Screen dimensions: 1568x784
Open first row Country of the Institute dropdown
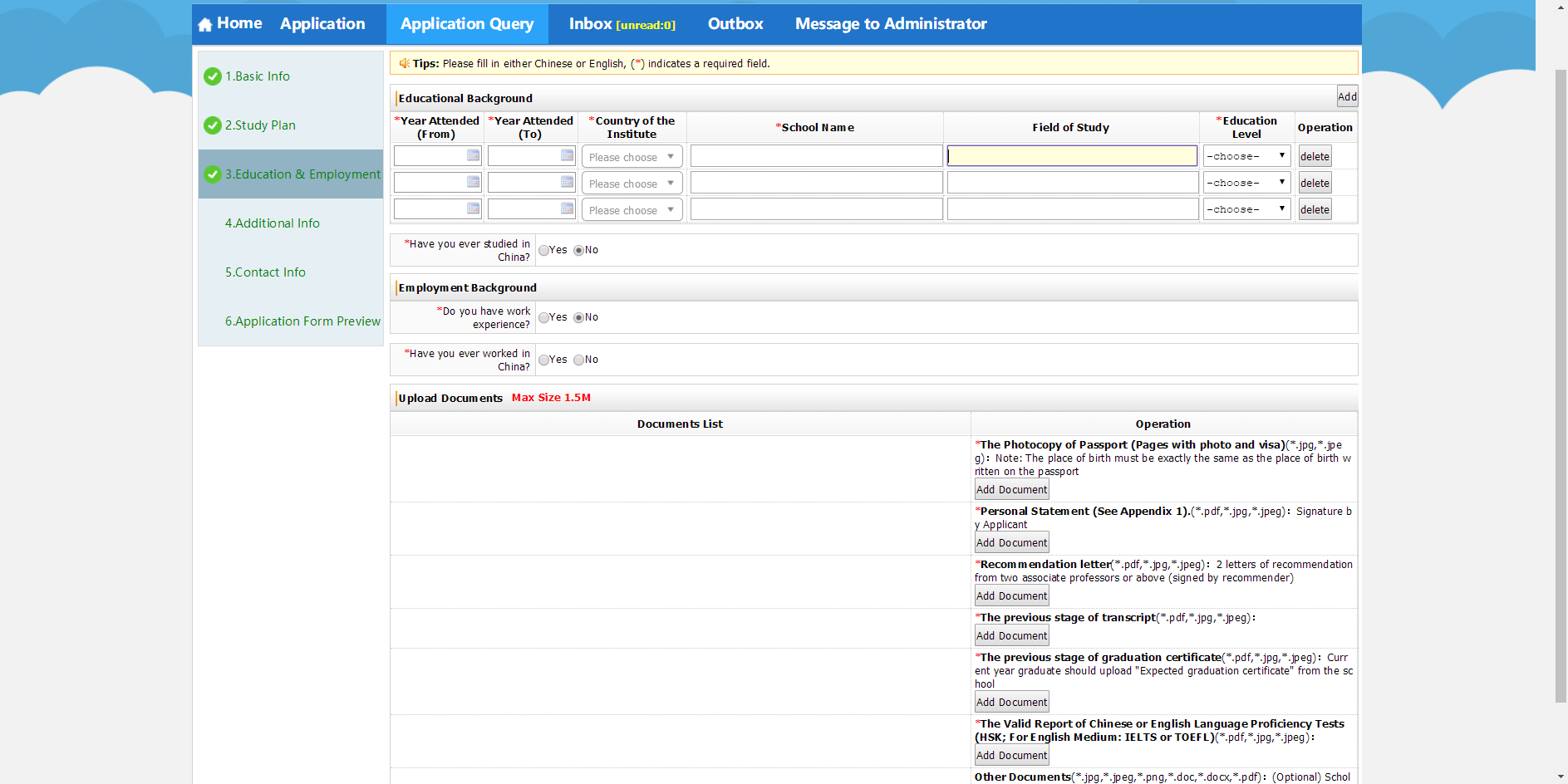point(632,156)
